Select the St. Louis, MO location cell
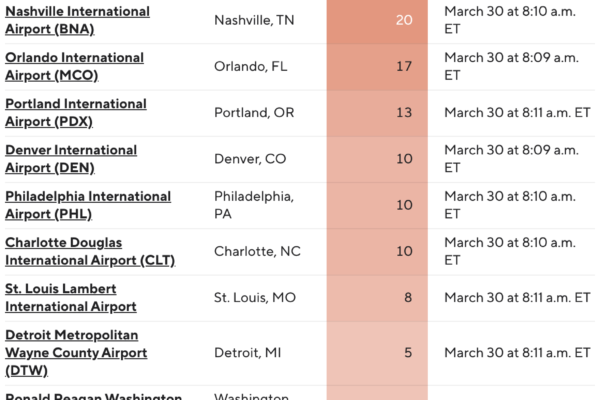 [x=255, y=298]
